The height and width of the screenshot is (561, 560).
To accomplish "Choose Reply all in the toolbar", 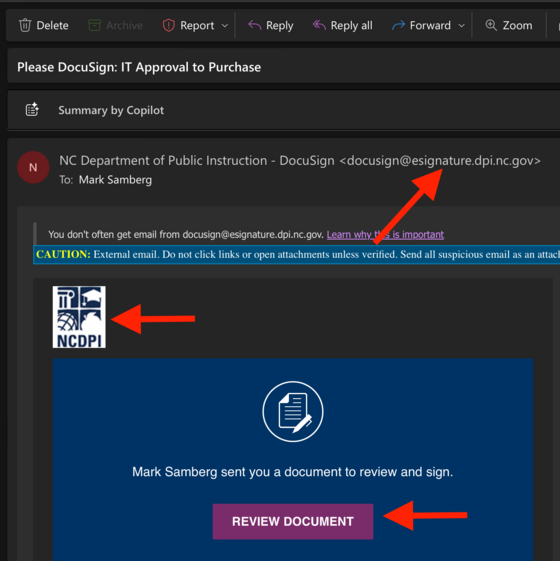I will (x=342, y=25).
